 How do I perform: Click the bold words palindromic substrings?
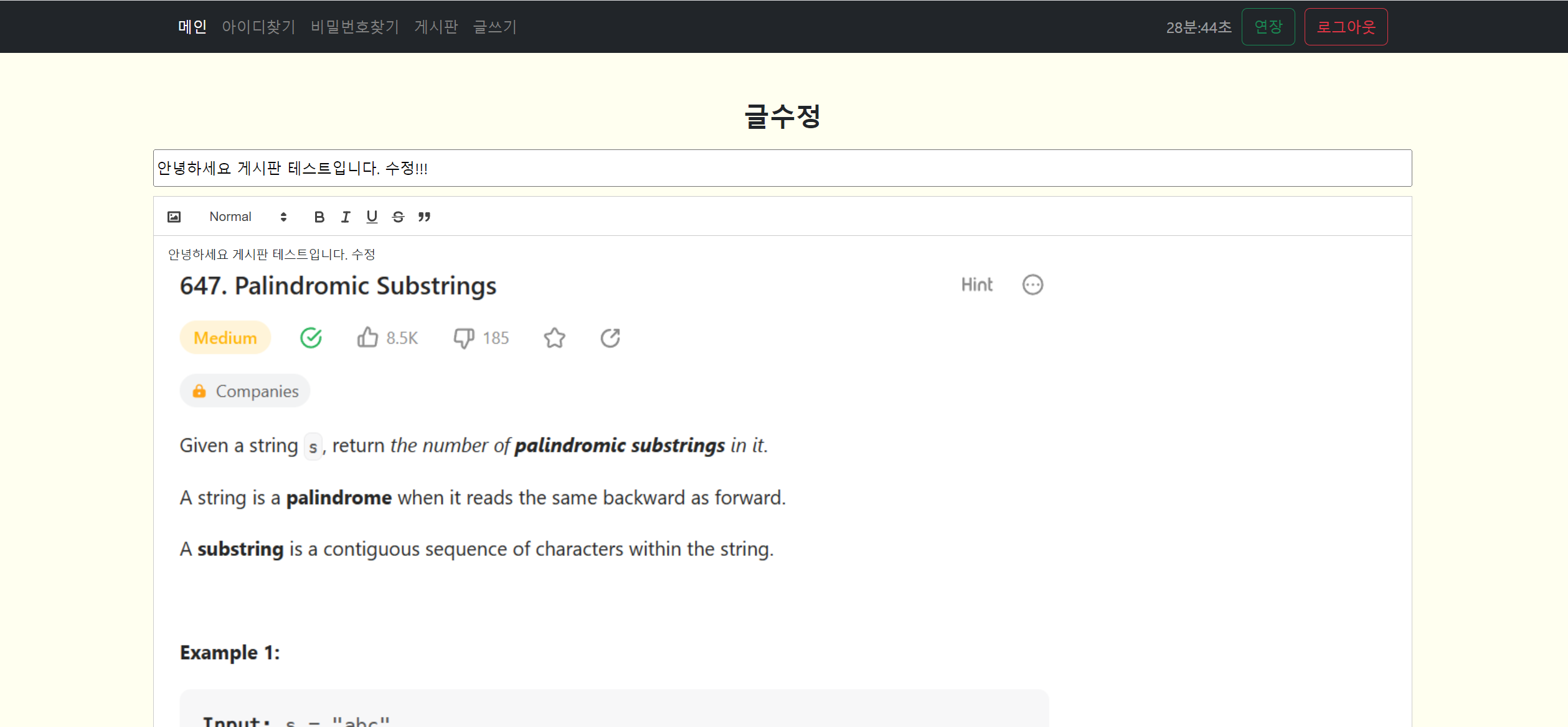tap(620, 446)
